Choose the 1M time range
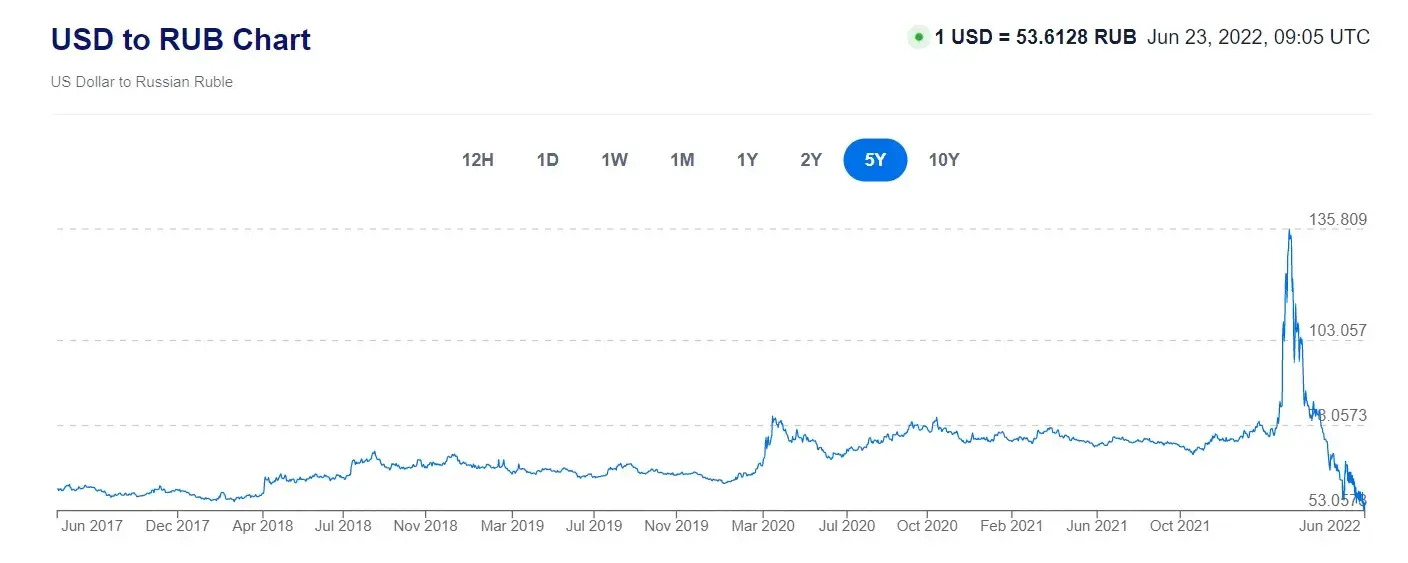1408x563 pixels. pos(682,160)
